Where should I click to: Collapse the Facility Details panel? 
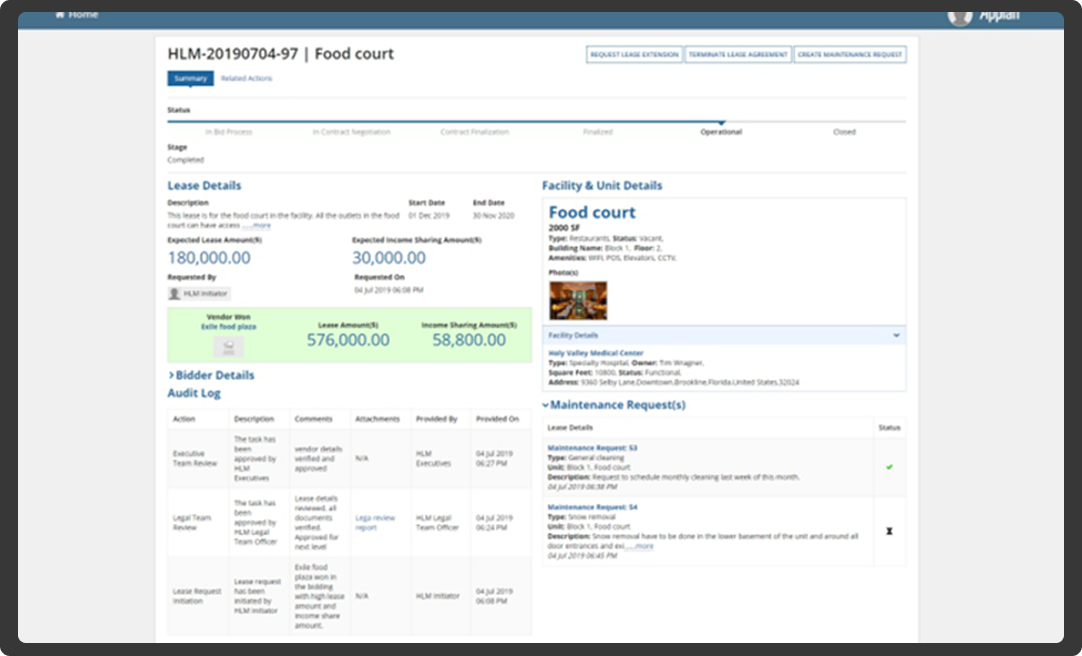click(x=896, y=333)
